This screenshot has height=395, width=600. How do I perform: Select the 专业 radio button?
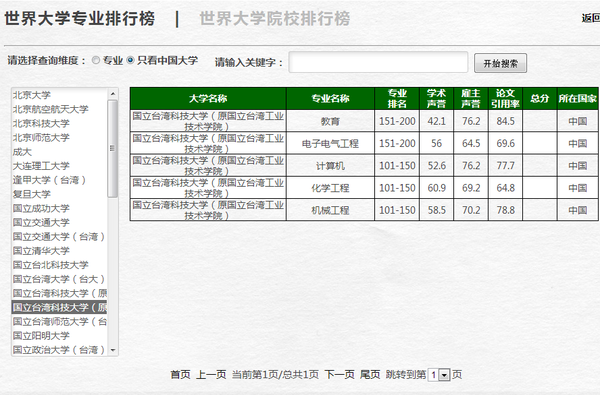[x=96, y=60]
